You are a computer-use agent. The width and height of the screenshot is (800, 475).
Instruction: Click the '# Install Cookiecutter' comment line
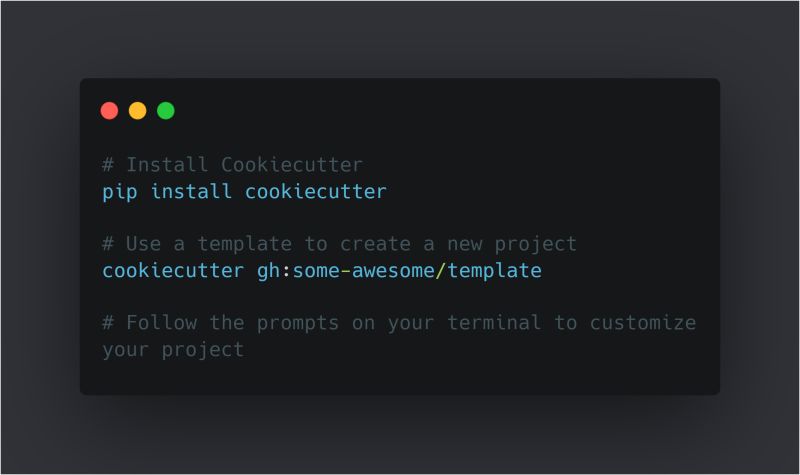tap(233, 165)
